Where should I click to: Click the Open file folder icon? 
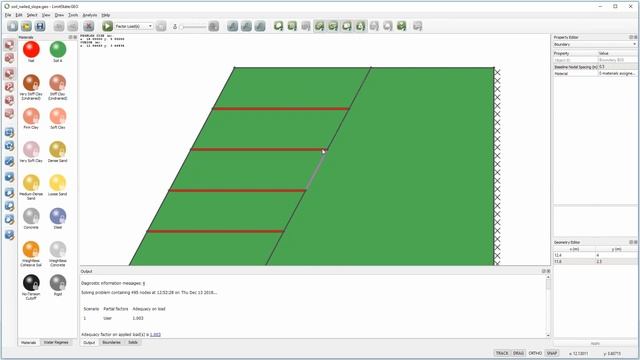26,26
